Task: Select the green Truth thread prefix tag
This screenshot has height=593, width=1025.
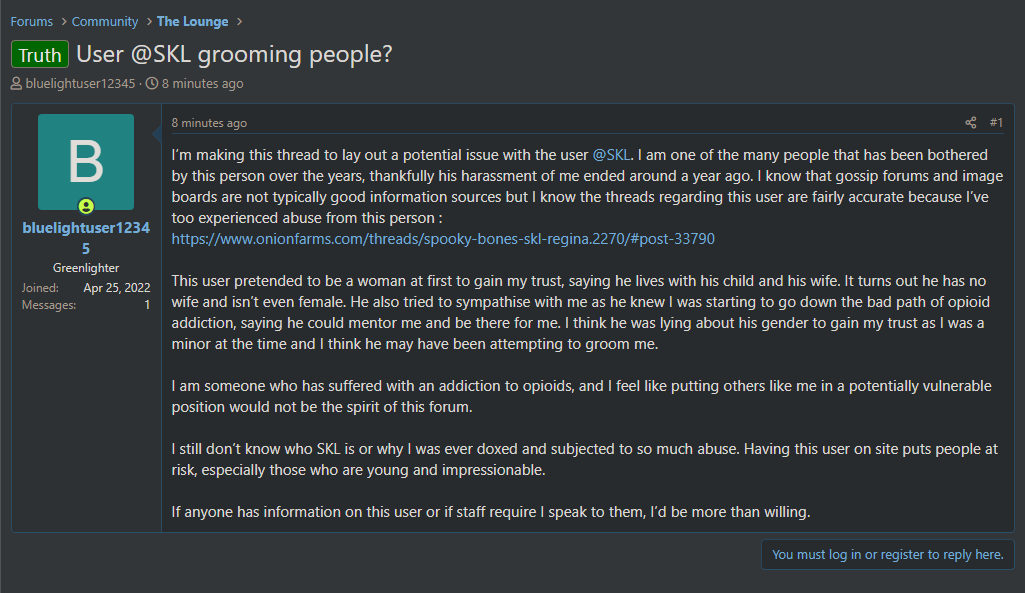Action: pyautogui.click(x=40, y=55)
